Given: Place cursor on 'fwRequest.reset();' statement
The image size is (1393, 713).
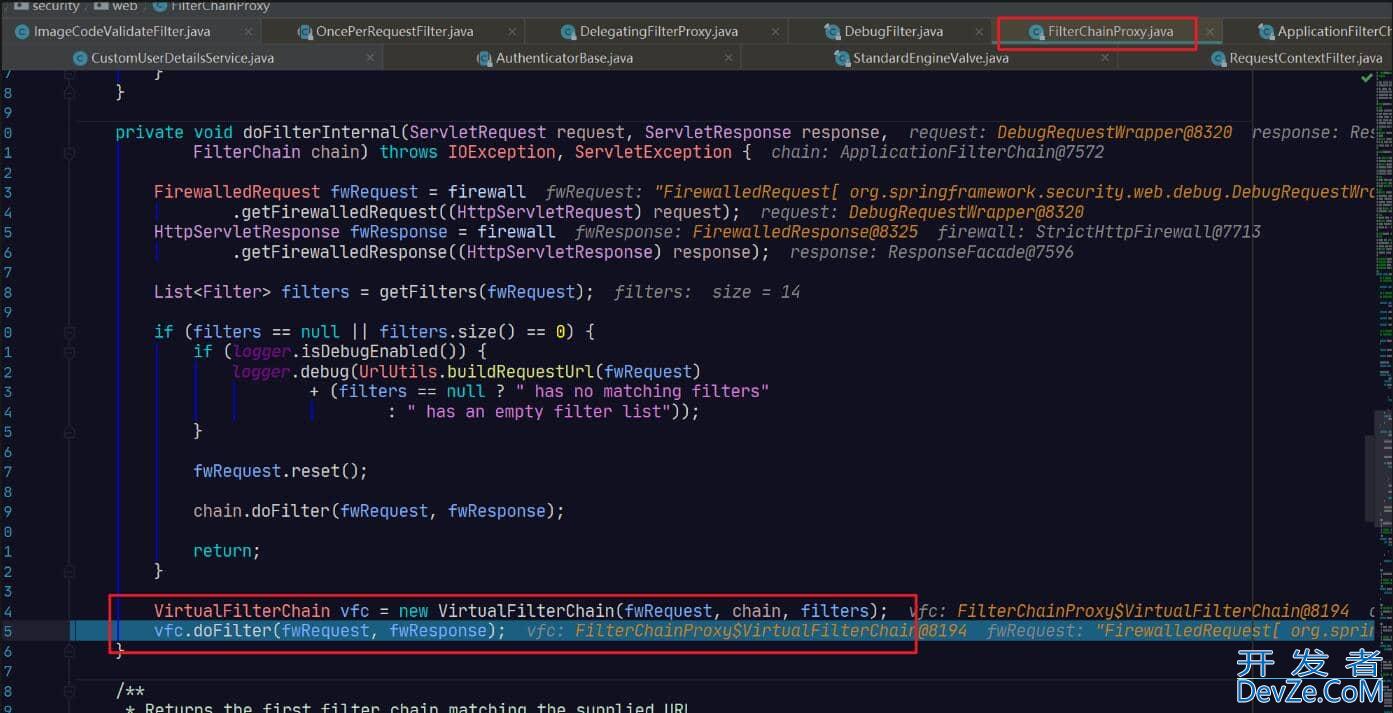Looking at the screenshot, I should (280, 471).
